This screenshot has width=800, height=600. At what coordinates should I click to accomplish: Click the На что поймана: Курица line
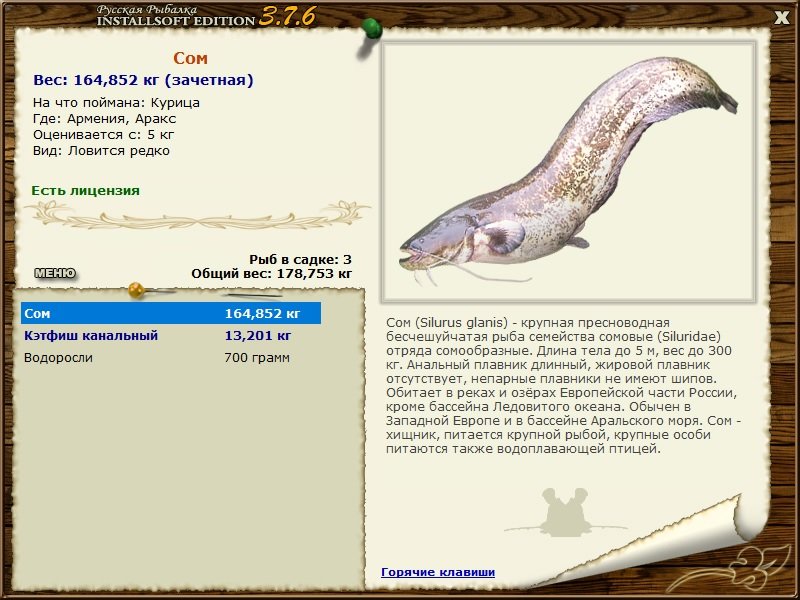(116, 103)
